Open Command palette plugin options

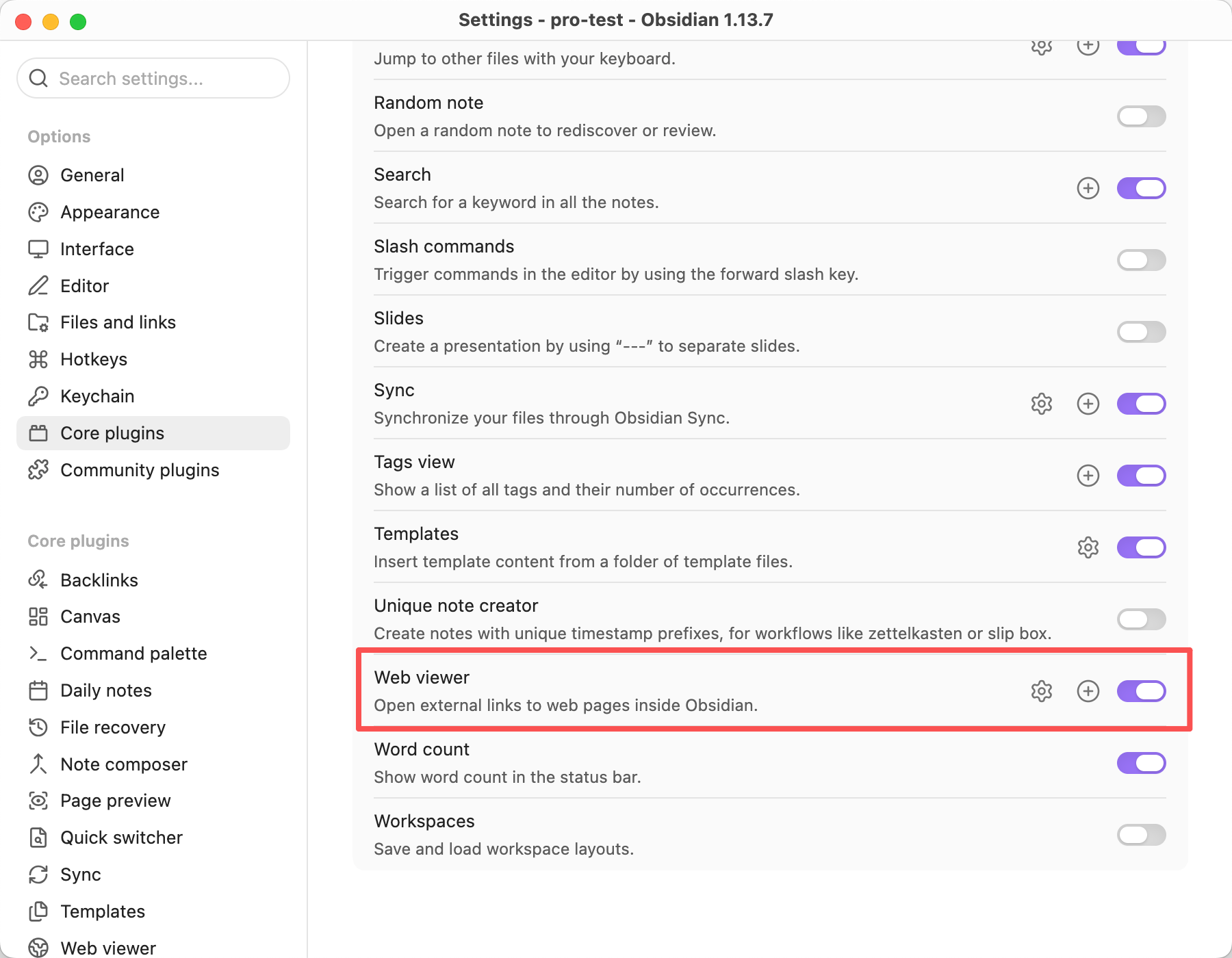[153, 653]
